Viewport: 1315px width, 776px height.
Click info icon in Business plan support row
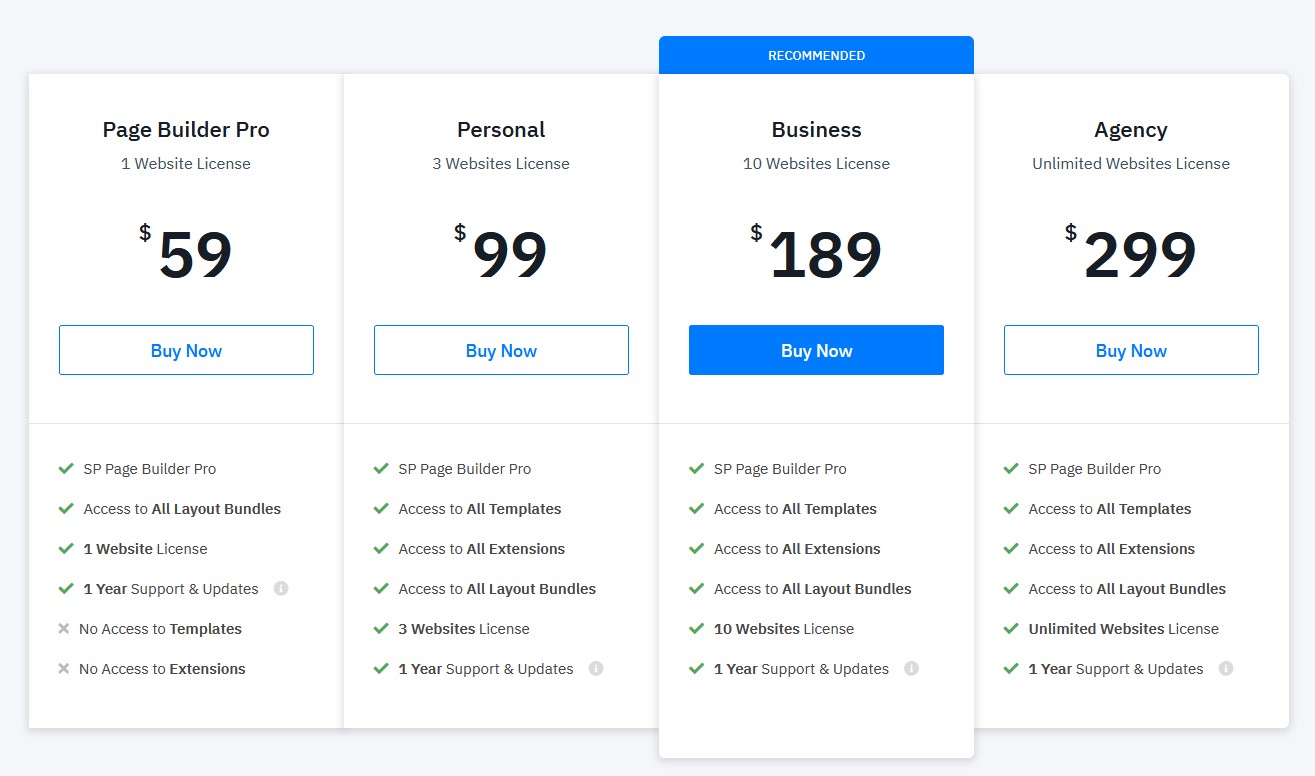point(911,669)
